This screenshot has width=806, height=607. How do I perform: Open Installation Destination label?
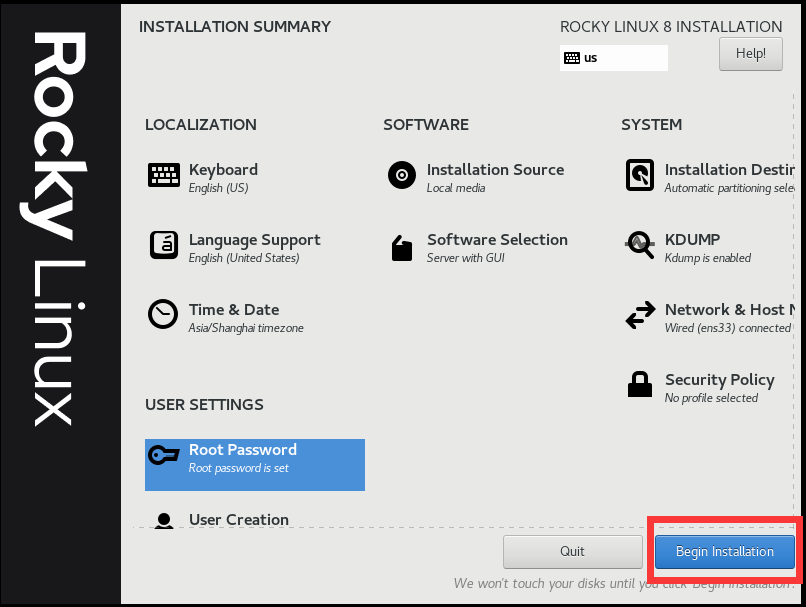pos(729,170)
